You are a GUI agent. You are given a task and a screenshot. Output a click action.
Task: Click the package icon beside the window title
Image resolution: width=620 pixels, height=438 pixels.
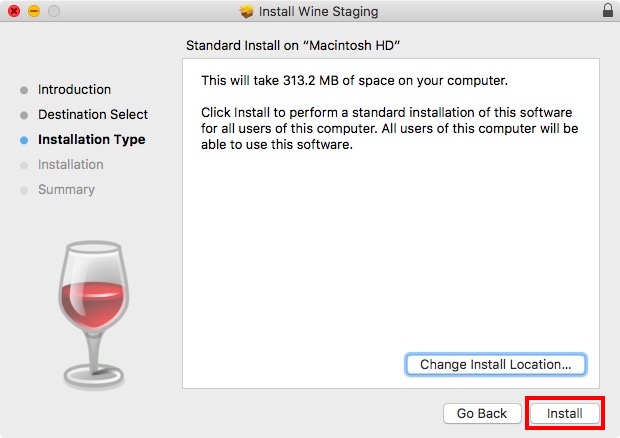click(247, 12)
